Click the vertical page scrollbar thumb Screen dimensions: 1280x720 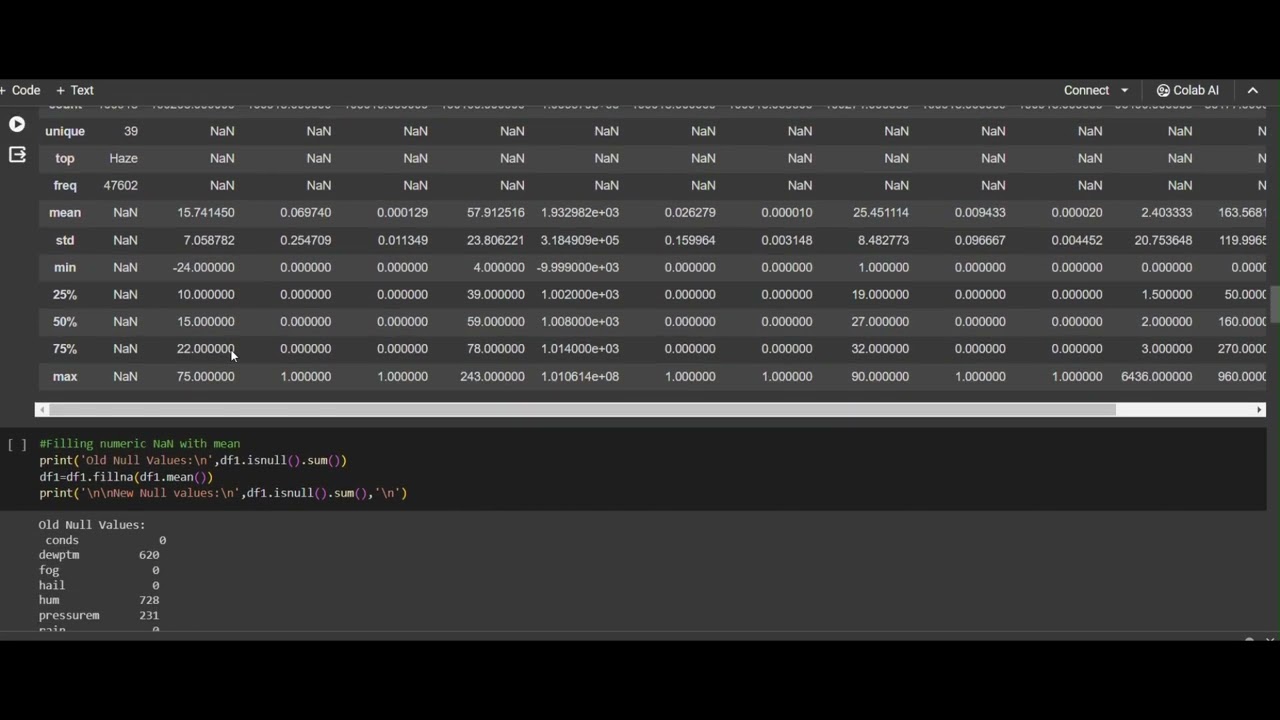click(1275, 304)
